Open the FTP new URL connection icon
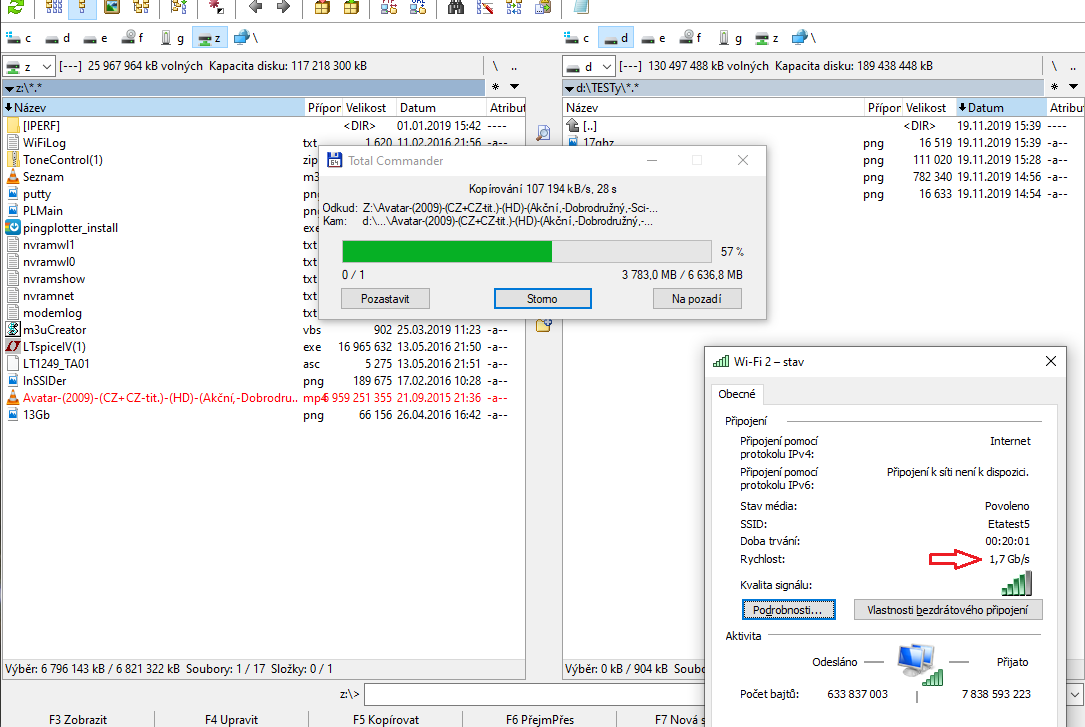This screenshot has width=1085, height=727. coord(418,7)
